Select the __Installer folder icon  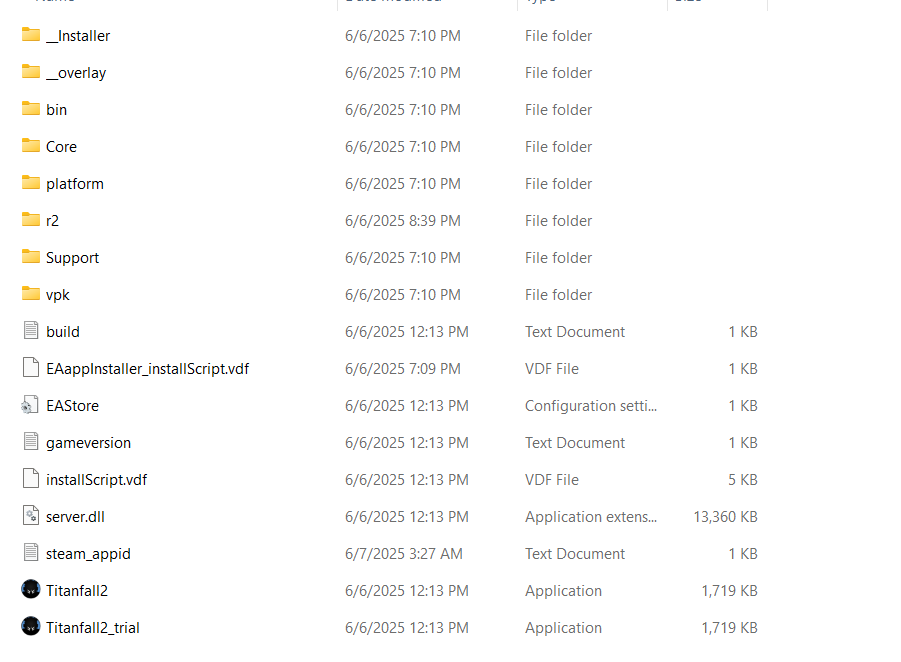[x=31, y=35]
